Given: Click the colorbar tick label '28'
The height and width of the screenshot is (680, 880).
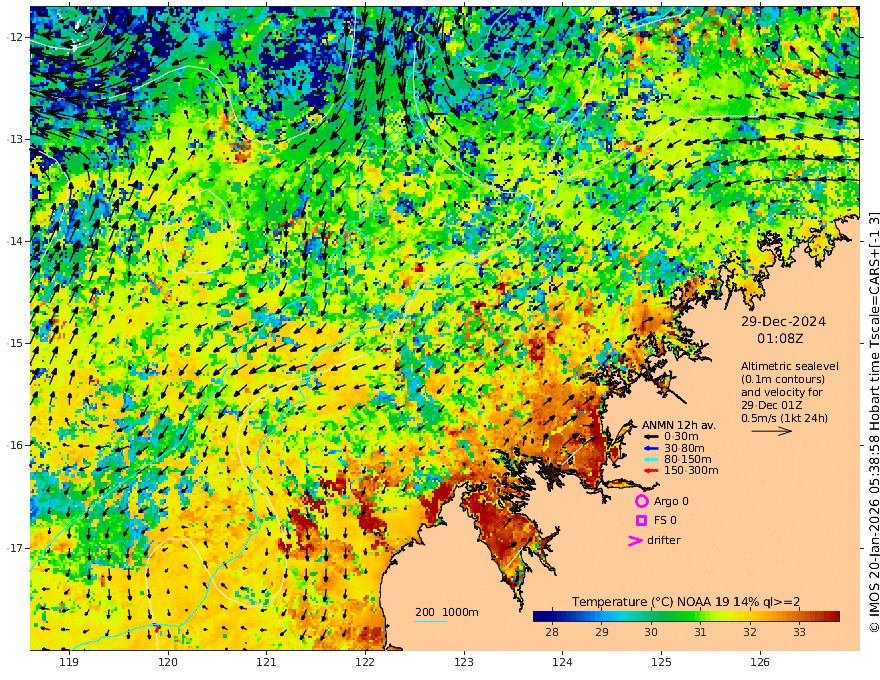Looking at the screenshot, I should 552,632.
